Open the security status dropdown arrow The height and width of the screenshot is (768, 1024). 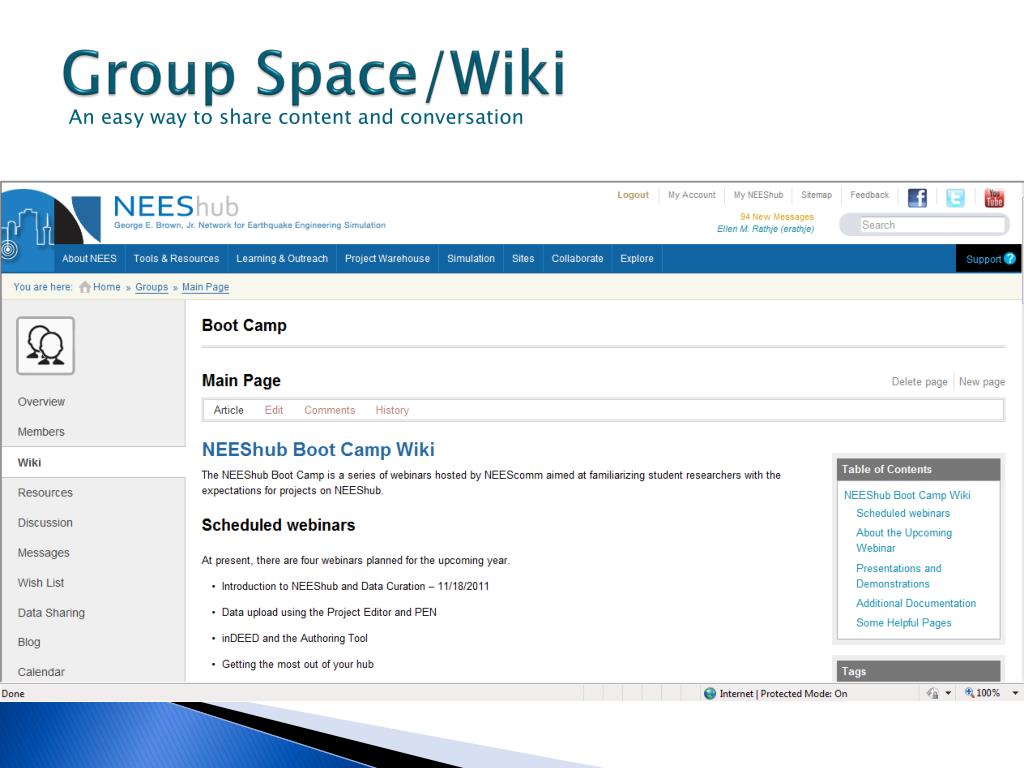point(948,693)
